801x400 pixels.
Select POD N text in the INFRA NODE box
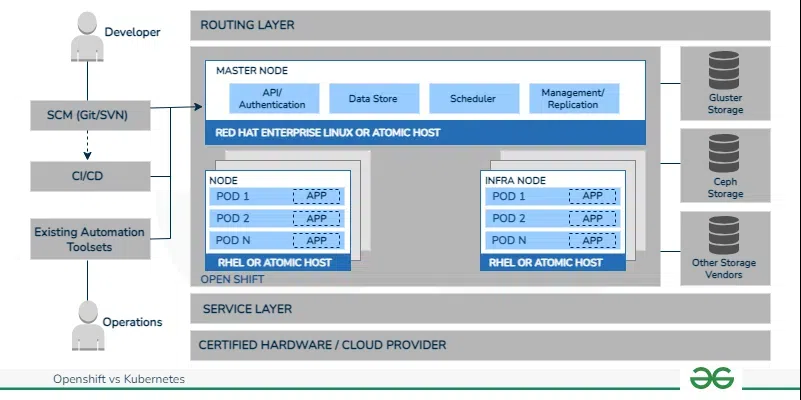point(509,240)
